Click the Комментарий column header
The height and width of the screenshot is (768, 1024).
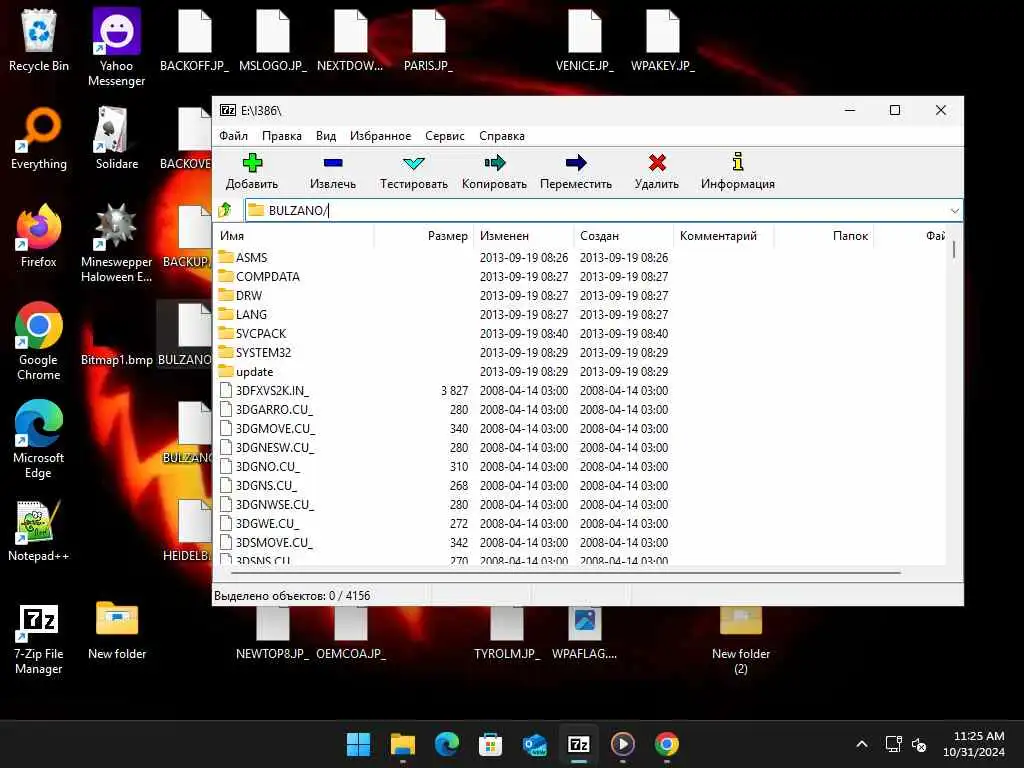724,236
